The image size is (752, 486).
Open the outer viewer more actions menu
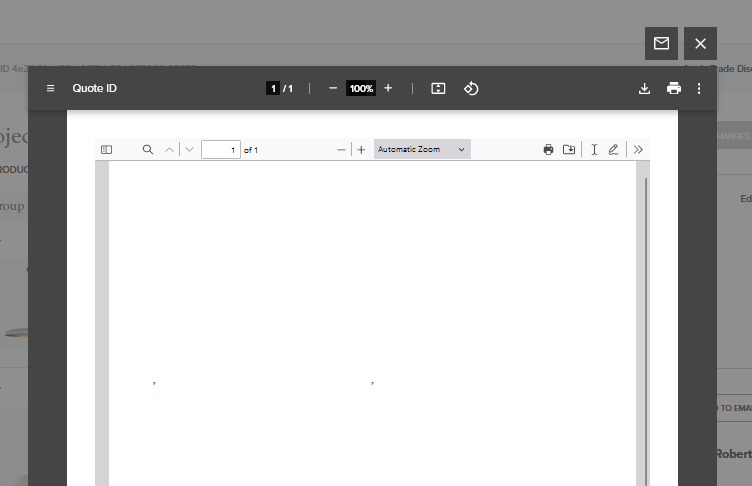(699, 88)
